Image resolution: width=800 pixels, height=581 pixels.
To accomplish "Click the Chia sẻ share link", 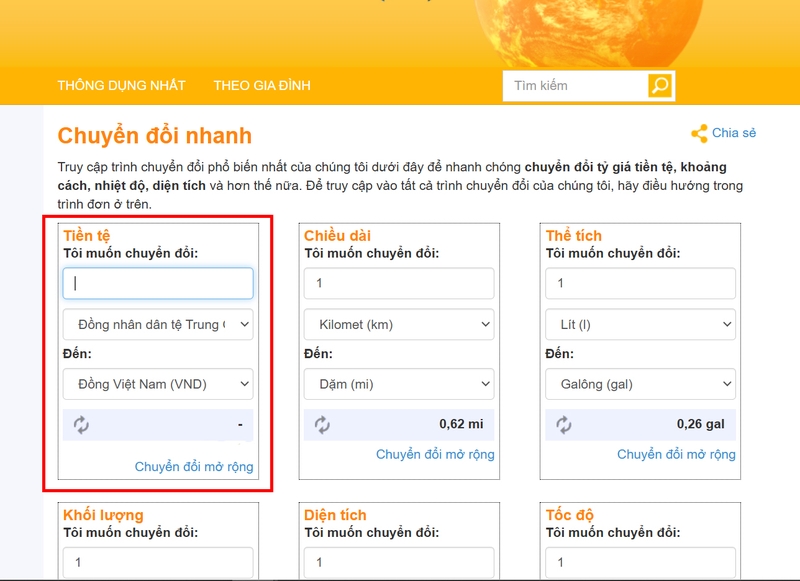I will click(x=734, y=133).
